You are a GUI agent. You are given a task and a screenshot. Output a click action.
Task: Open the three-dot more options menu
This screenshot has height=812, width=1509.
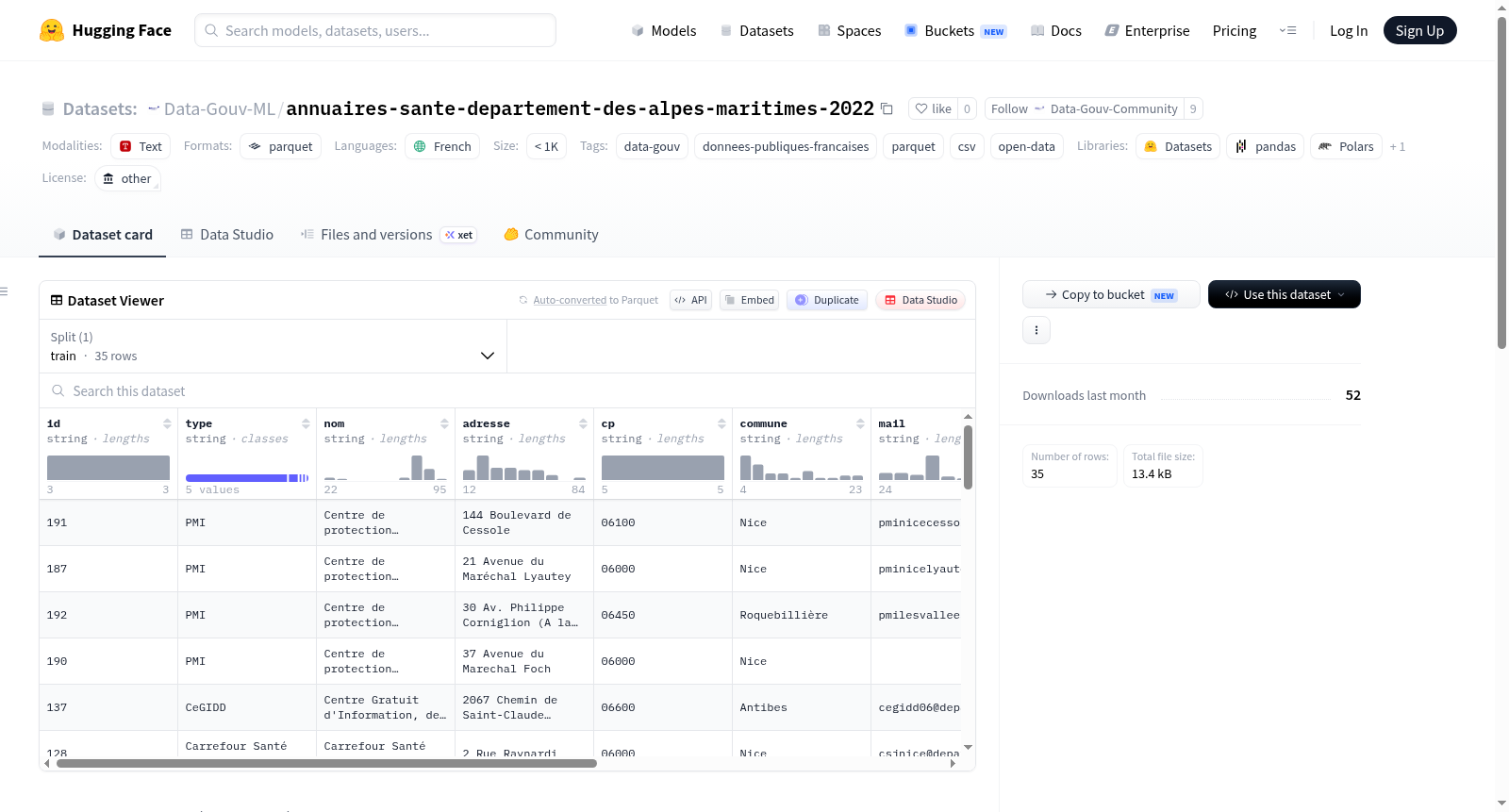point(1036,330)
